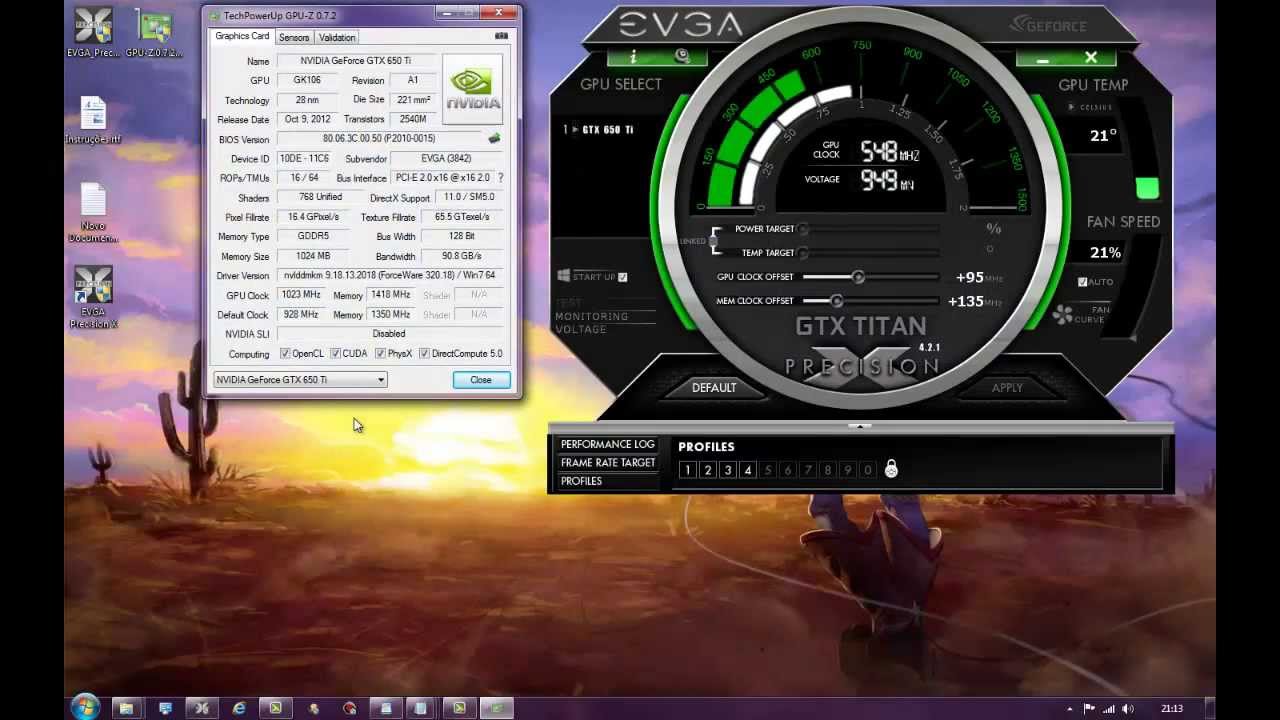Show hidden tray icons arrow
This screenshot has width=1280, height=720.
pos(1070,709)
